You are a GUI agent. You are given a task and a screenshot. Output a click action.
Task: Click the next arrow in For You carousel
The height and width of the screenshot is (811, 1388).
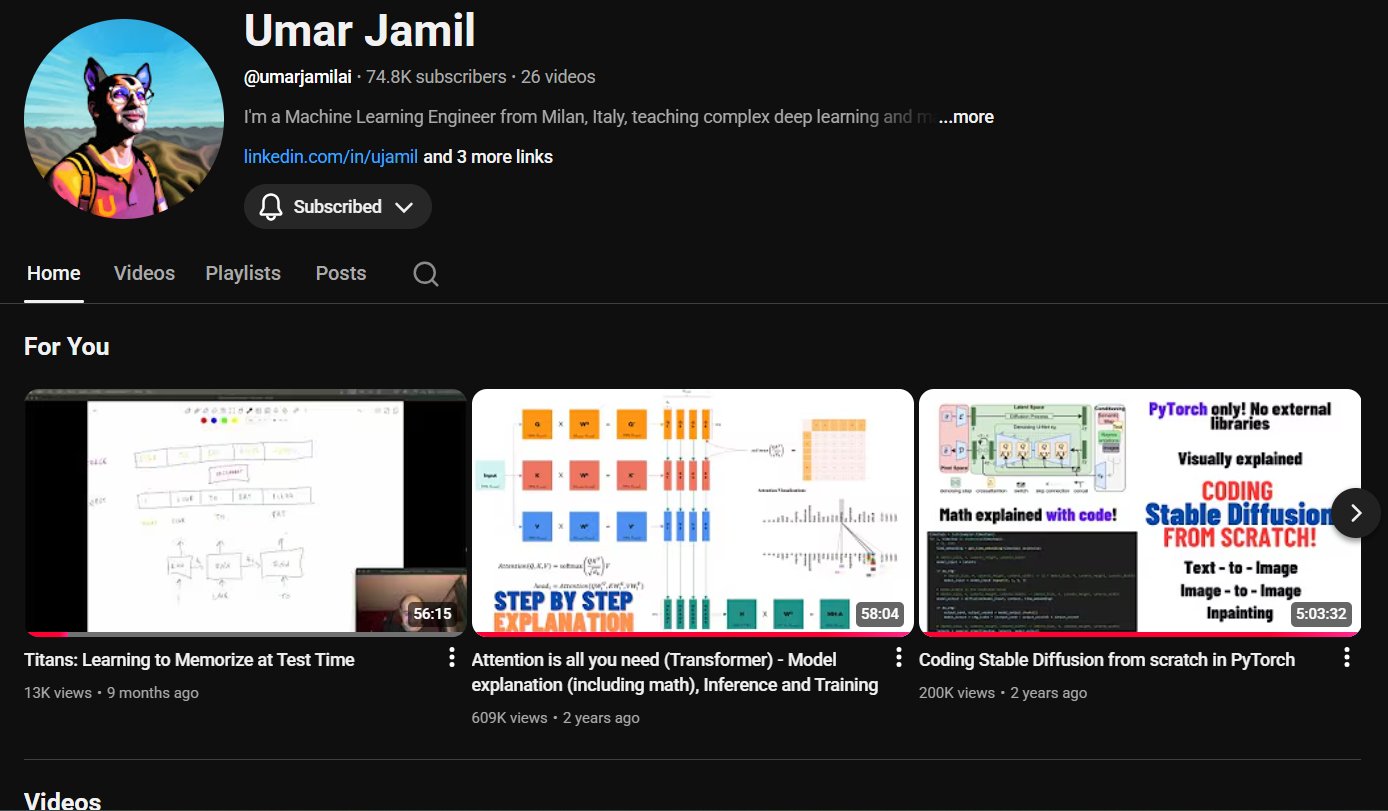coord(1355,513)
